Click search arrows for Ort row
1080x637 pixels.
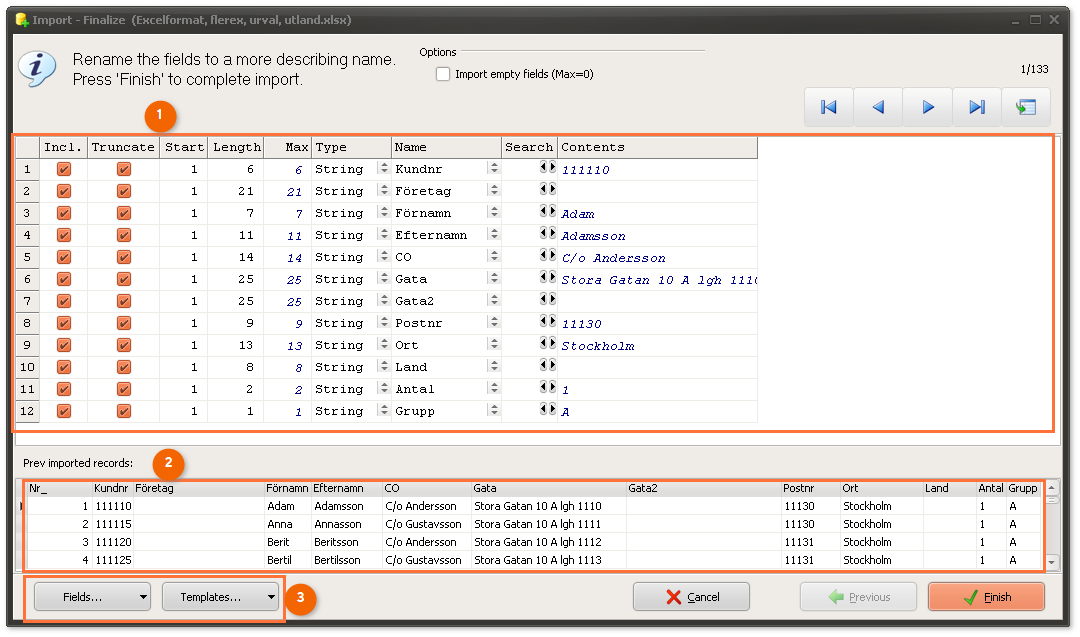548,344
